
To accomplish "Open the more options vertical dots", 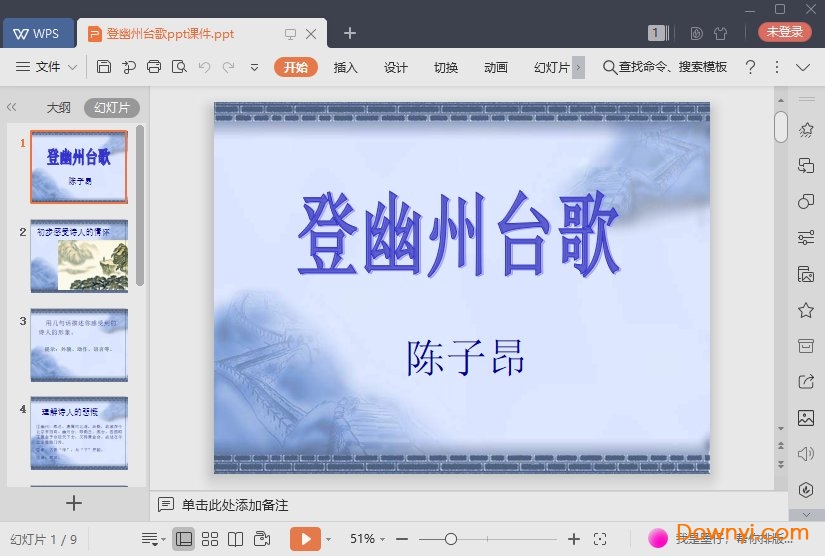I will pyautogui.click(x=777, y=67).
